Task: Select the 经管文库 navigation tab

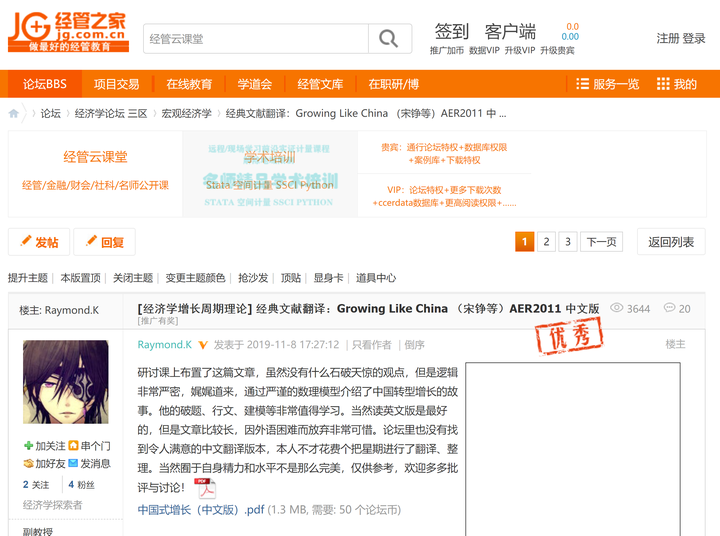Action: [320, 84]
